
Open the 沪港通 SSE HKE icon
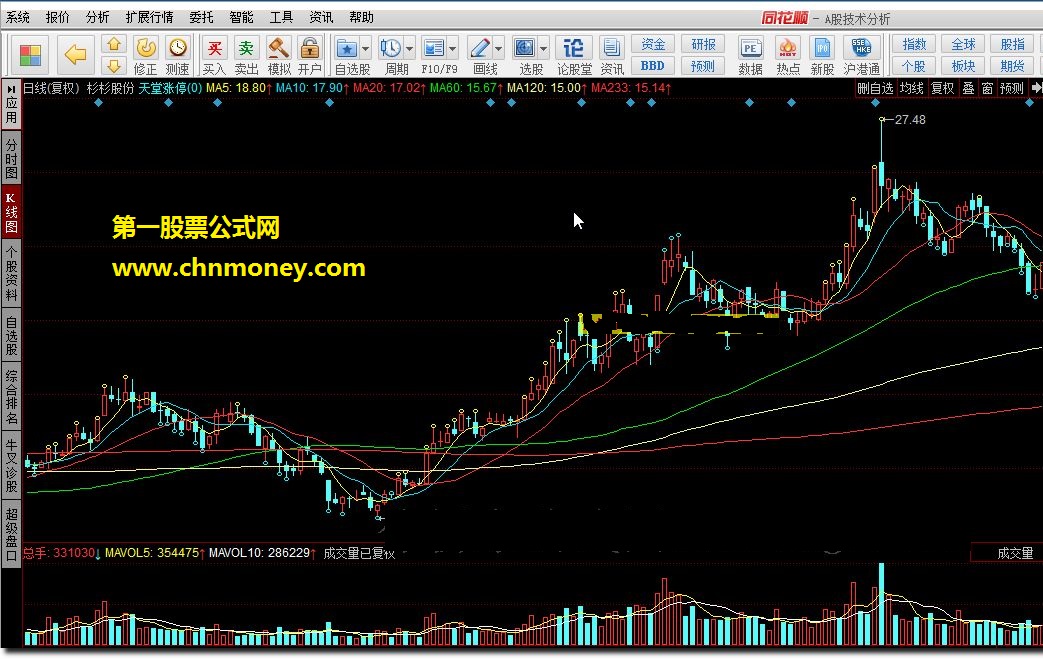pyautogui.click(x=861, y=55)
